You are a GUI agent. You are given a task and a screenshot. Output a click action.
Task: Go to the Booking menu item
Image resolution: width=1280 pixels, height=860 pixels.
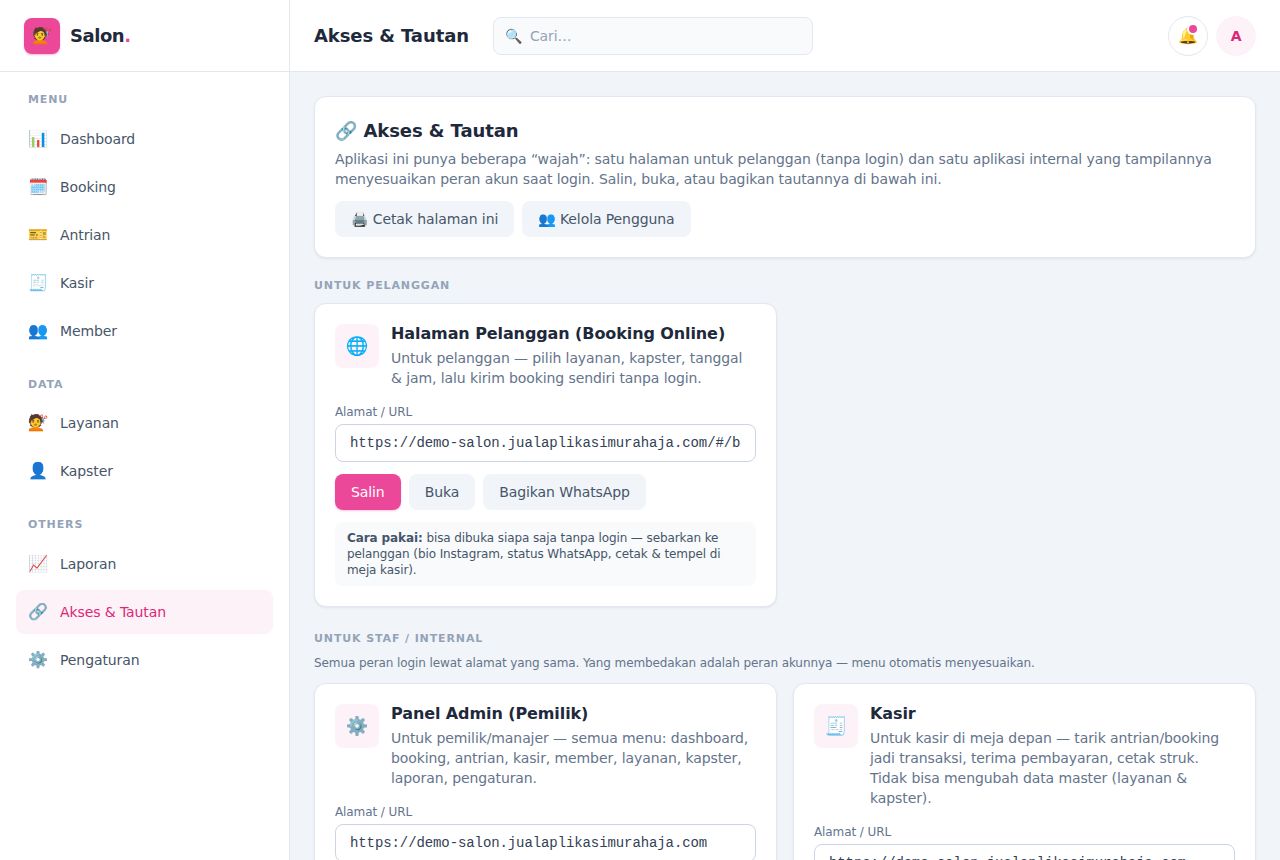144,187
